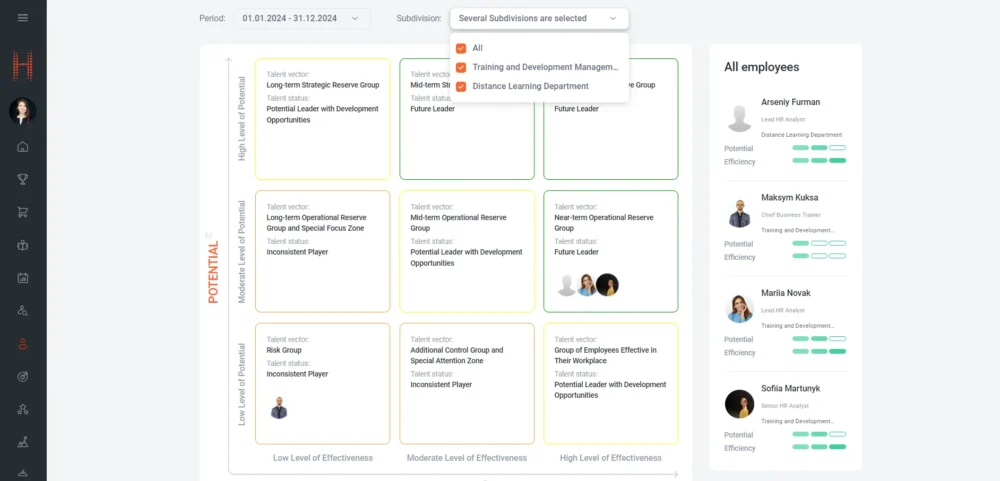Click the red H company logo
Image resolution: width=1000 pixels, height=481 pixels.
tap(23, 67)
